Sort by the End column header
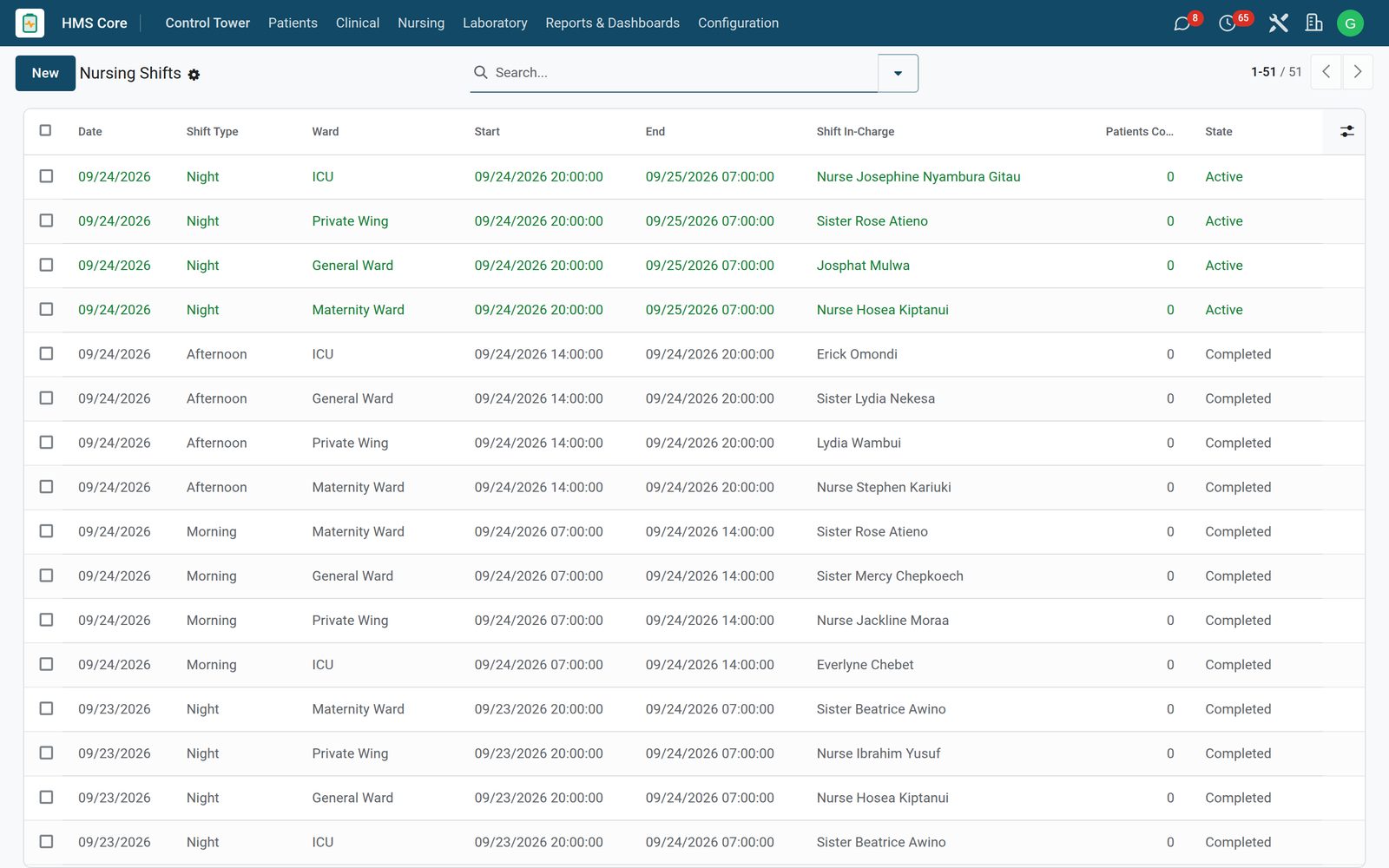Screen dimensions: 1389x868 [x=655, y=132]
